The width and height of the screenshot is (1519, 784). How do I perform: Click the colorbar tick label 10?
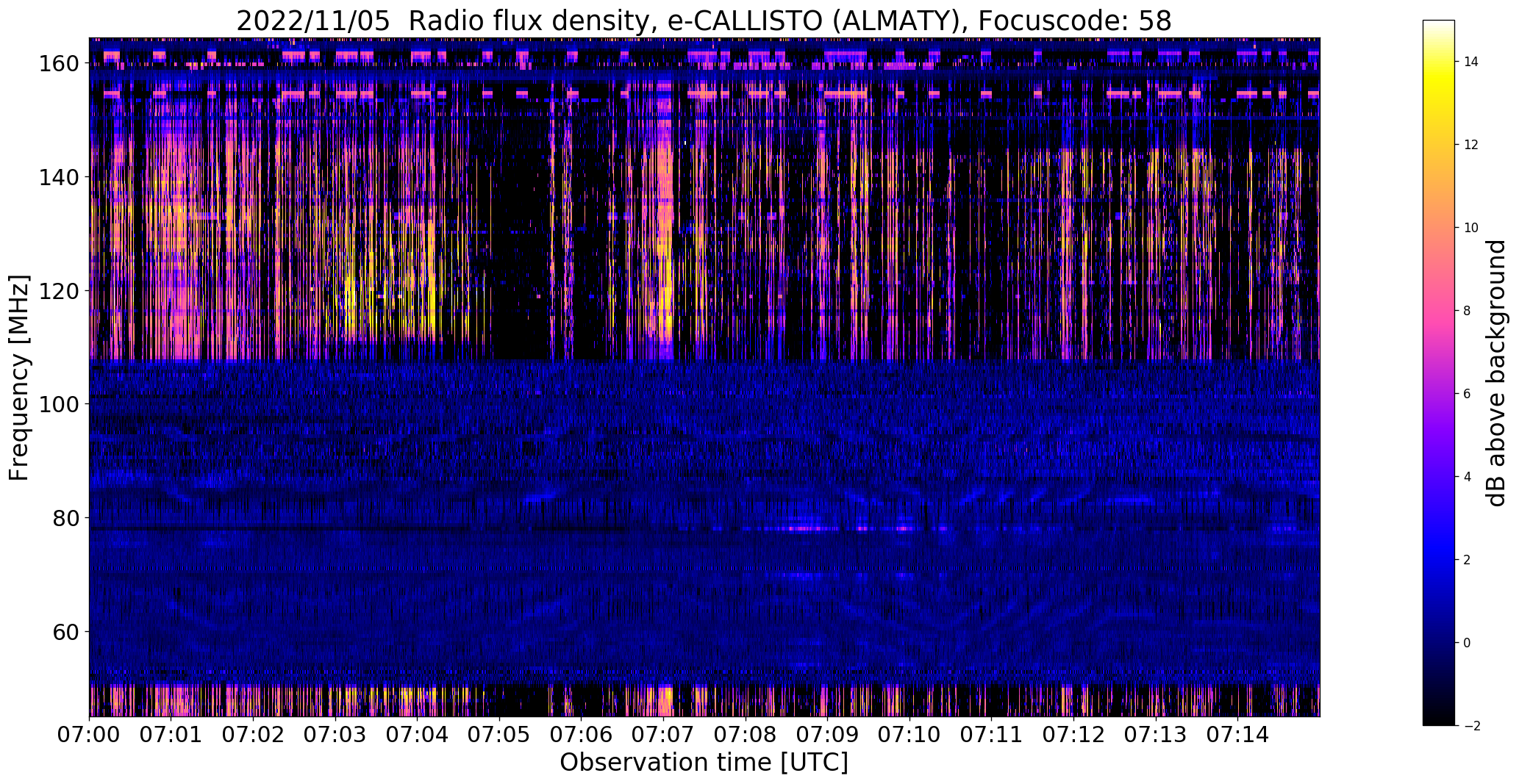[x=1471, y=228]
